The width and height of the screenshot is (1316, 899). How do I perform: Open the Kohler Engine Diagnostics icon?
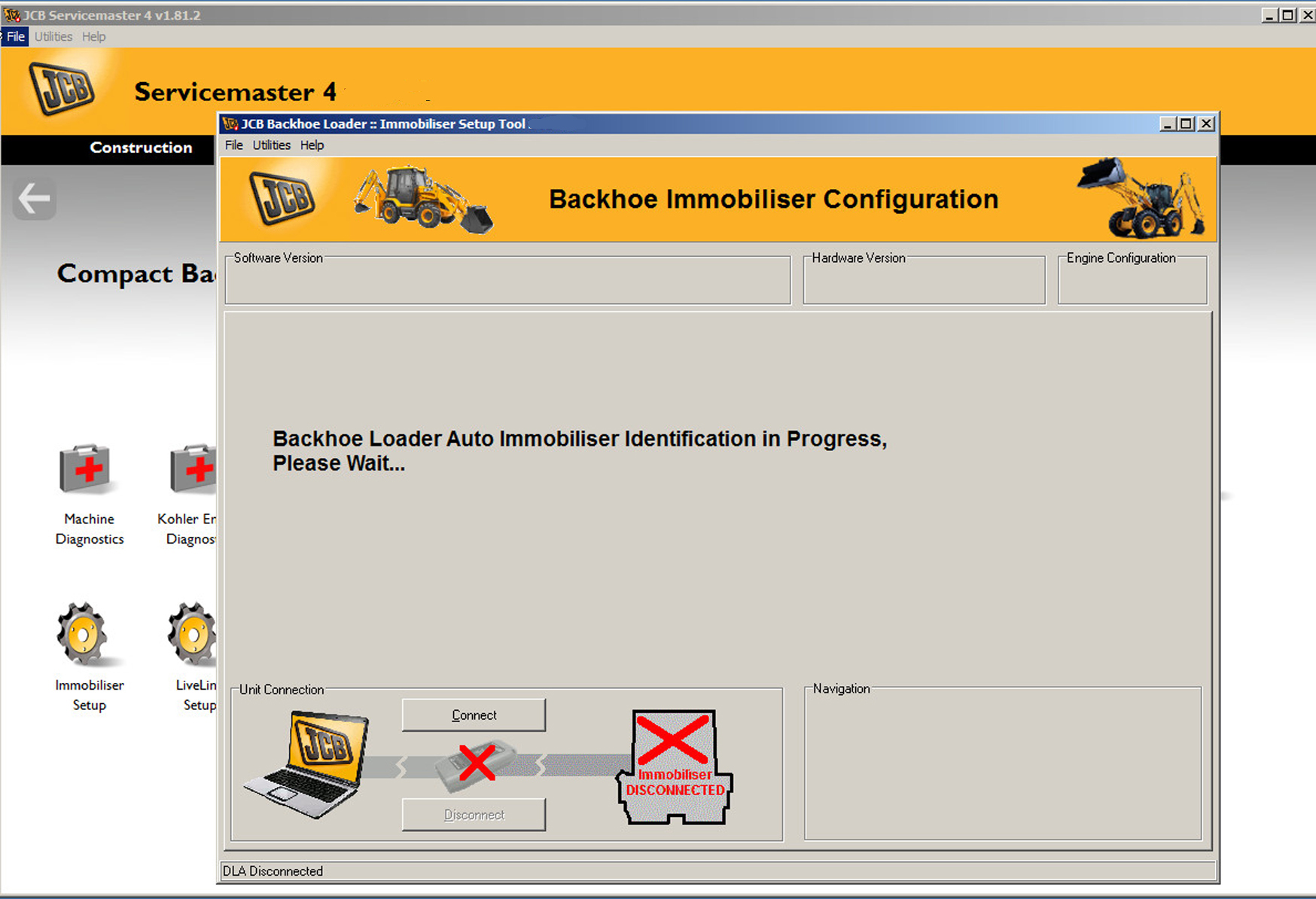click(193, 469)
